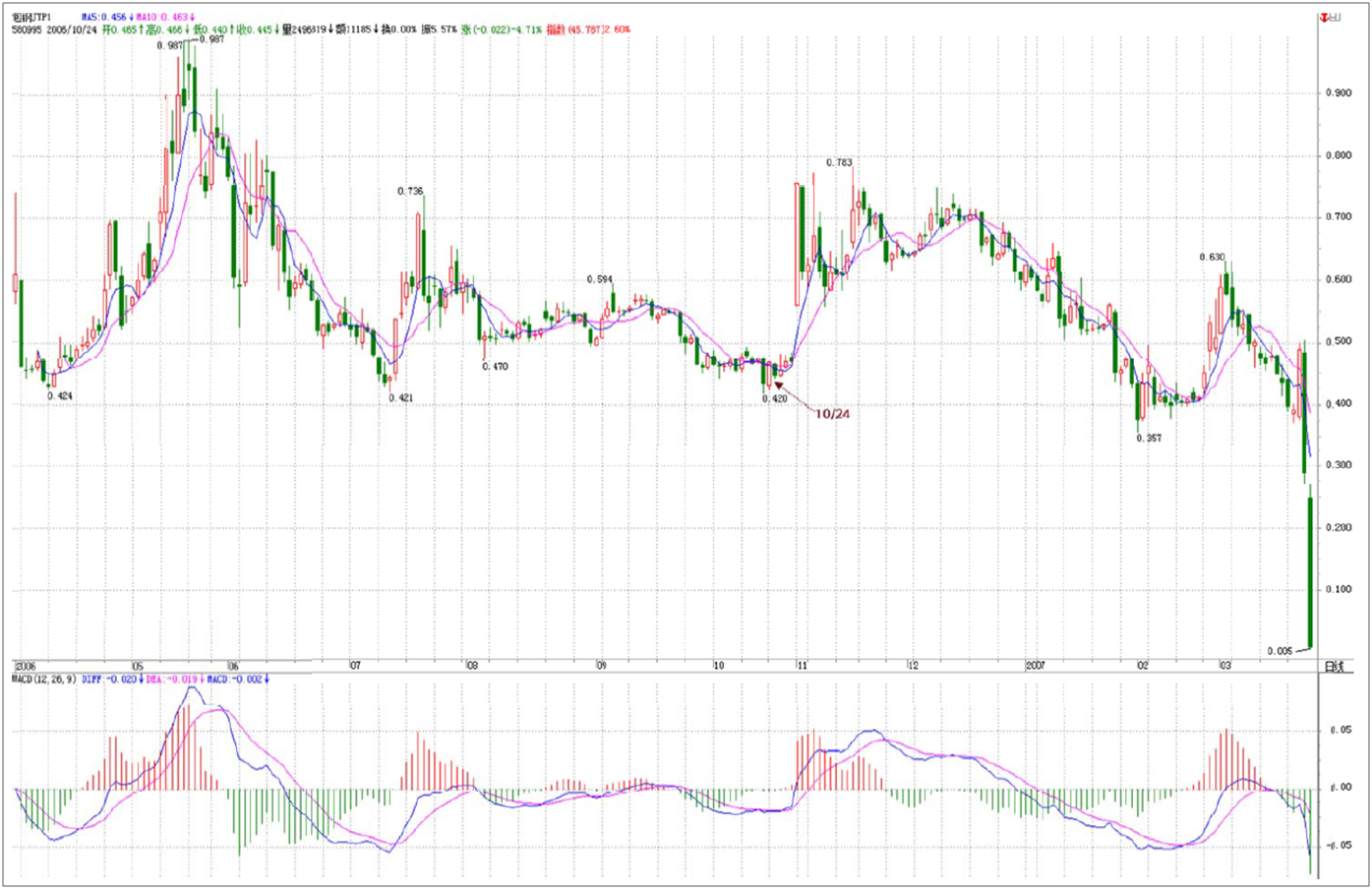Click the MACD(12,26,9) indicator title

click(44, 680)
